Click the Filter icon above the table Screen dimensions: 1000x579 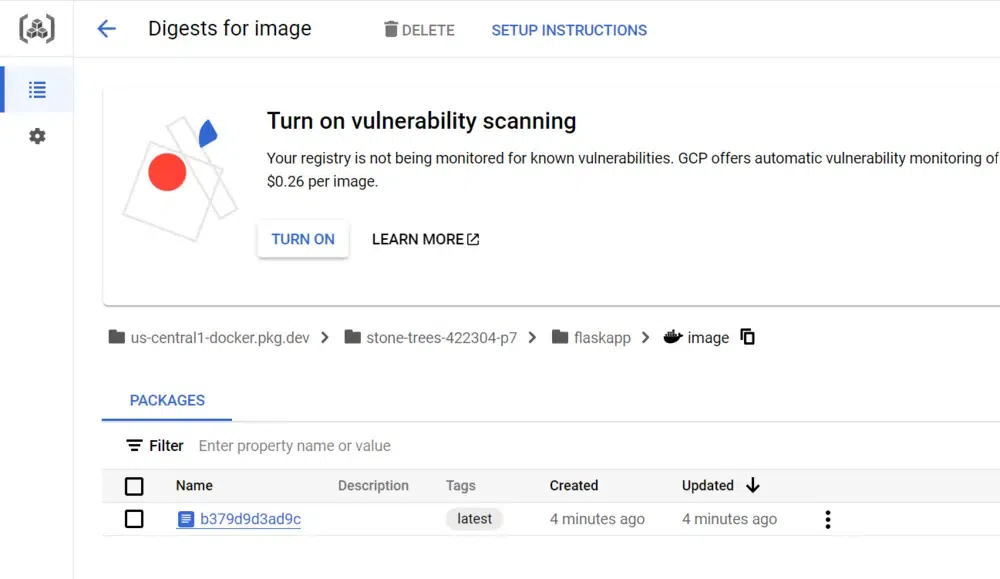[x=134, y=446]
